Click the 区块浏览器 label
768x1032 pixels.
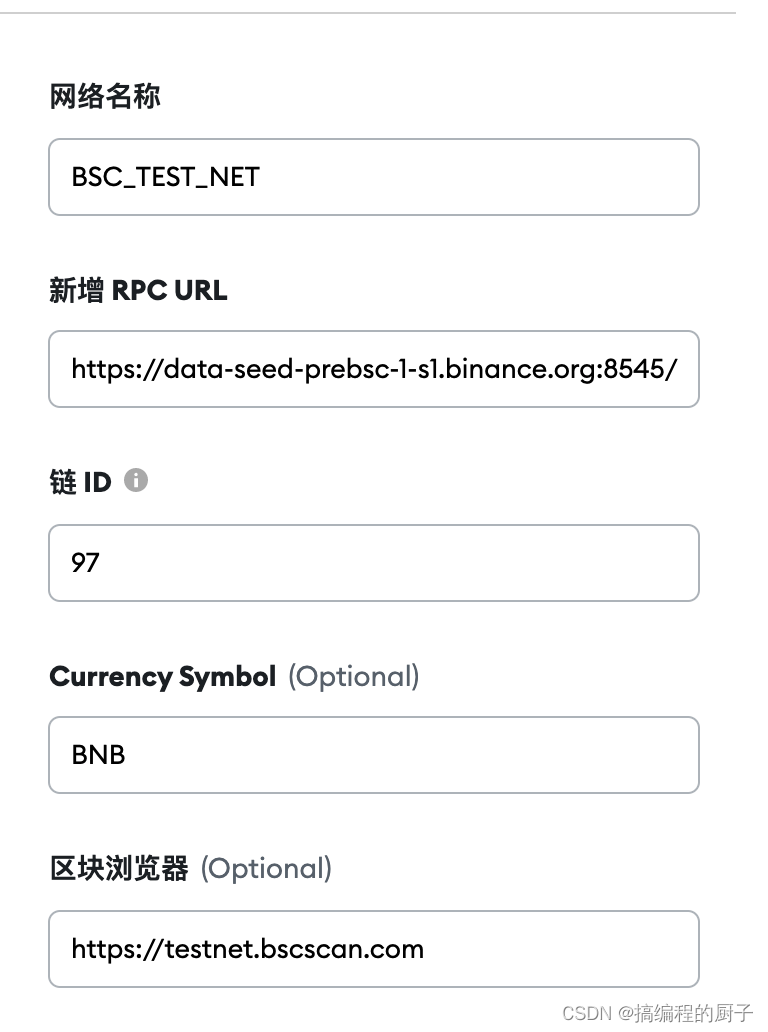(119, 868)
